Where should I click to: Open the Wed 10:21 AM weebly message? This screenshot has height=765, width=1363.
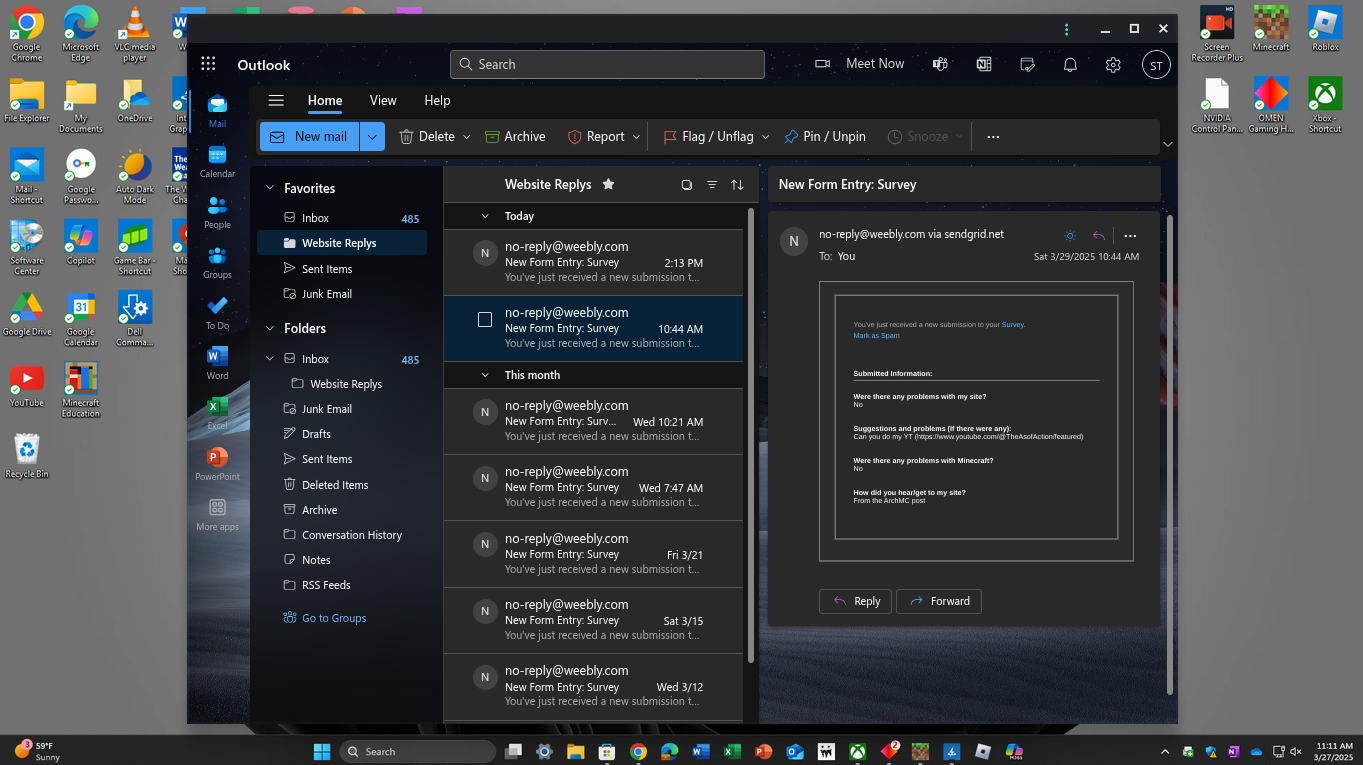click(x=593, y=421)
